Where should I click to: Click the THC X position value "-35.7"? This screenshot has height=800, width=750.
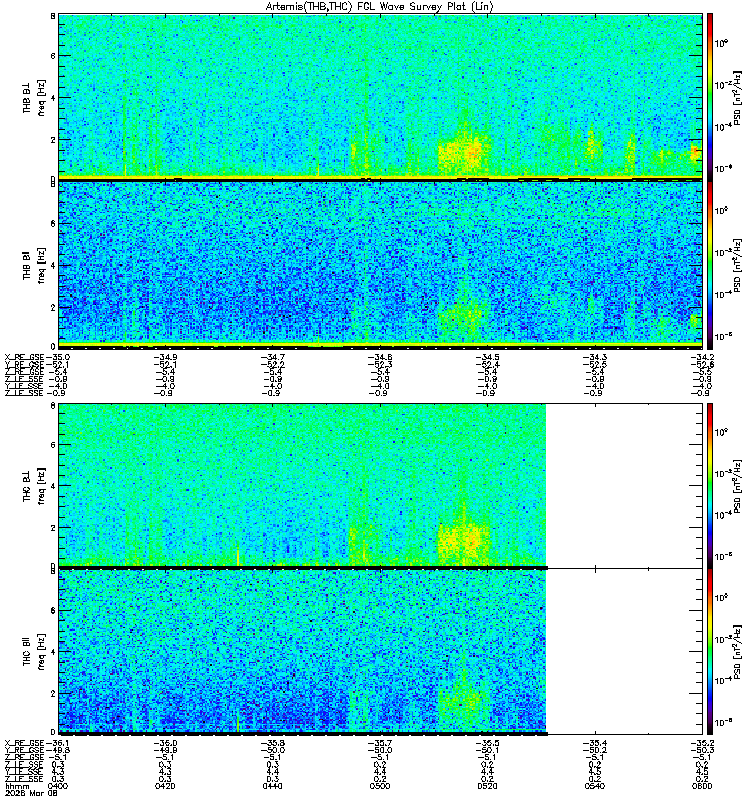pos(380,743)
